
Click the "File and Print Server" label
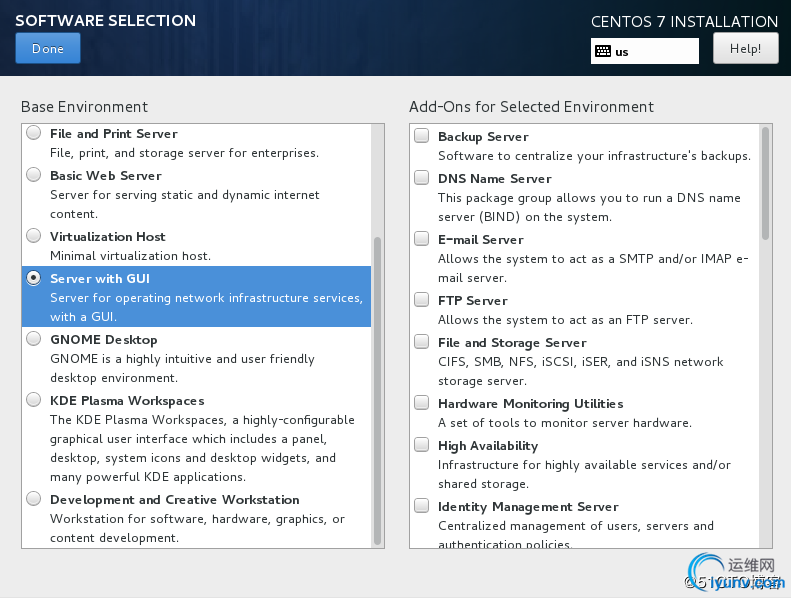(114, 134)
